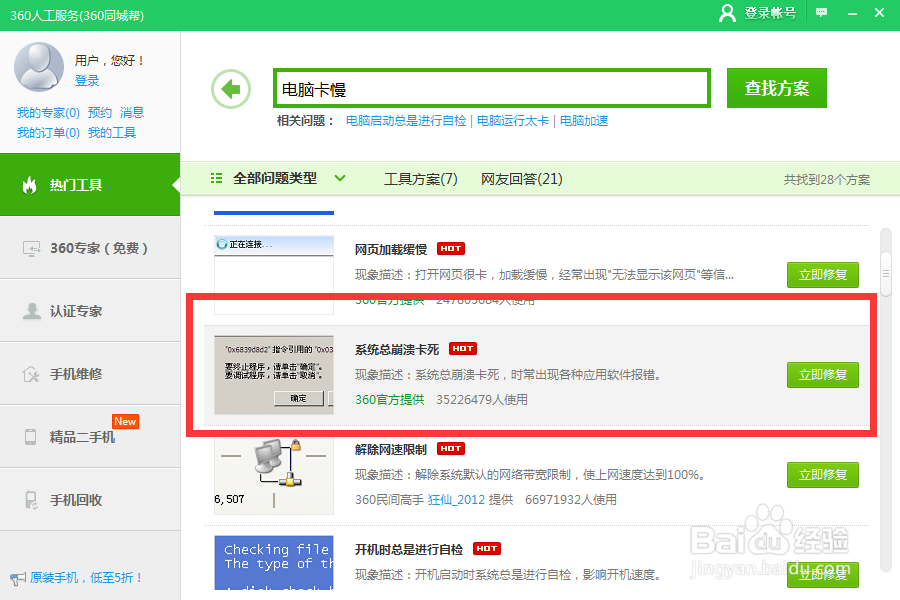Click the 解除网速限制 network thumbnail
This screenshot has height=600, width=900.
coord(274,475)
